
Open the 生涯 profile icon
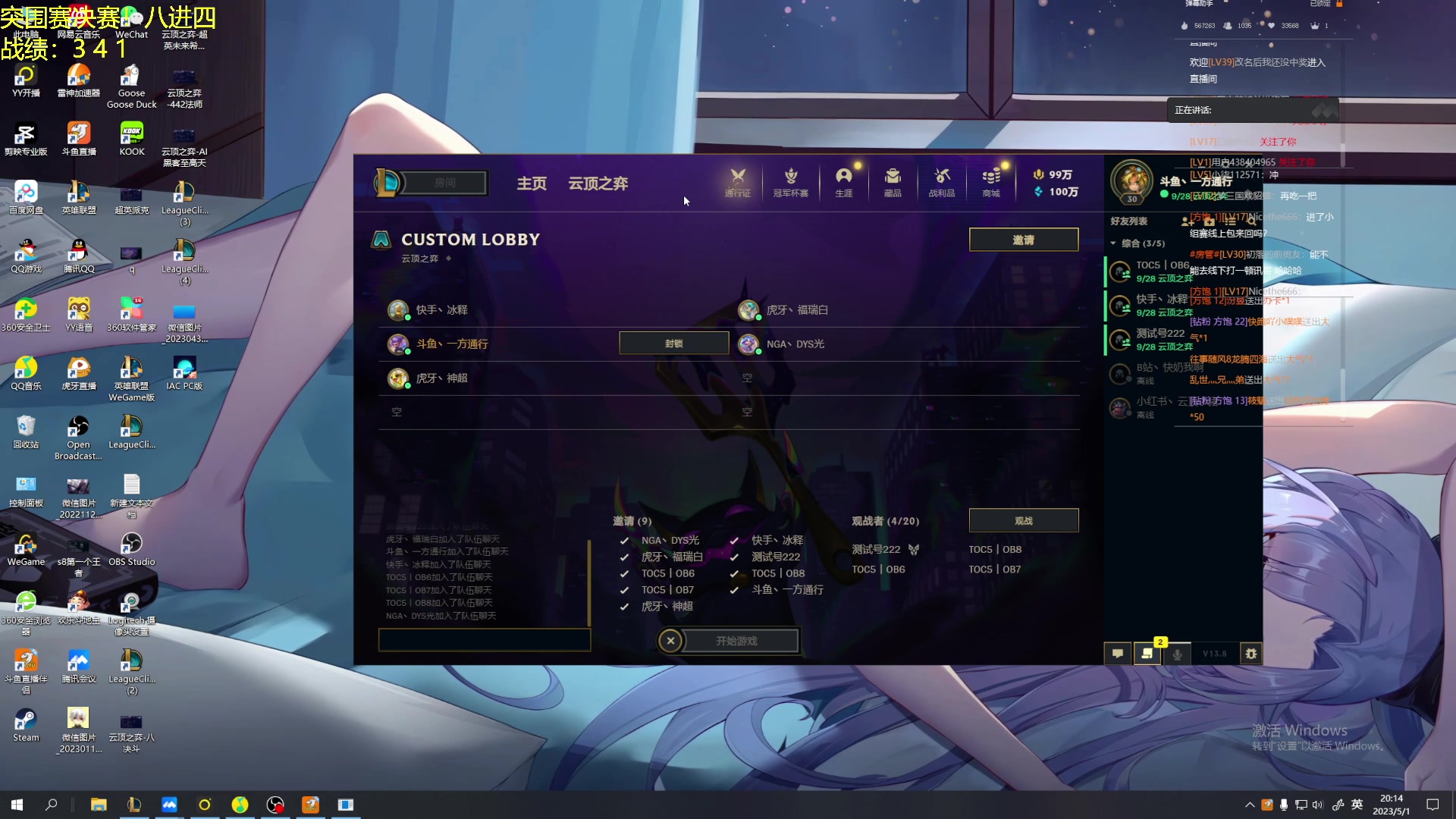(x=843, y=182)
